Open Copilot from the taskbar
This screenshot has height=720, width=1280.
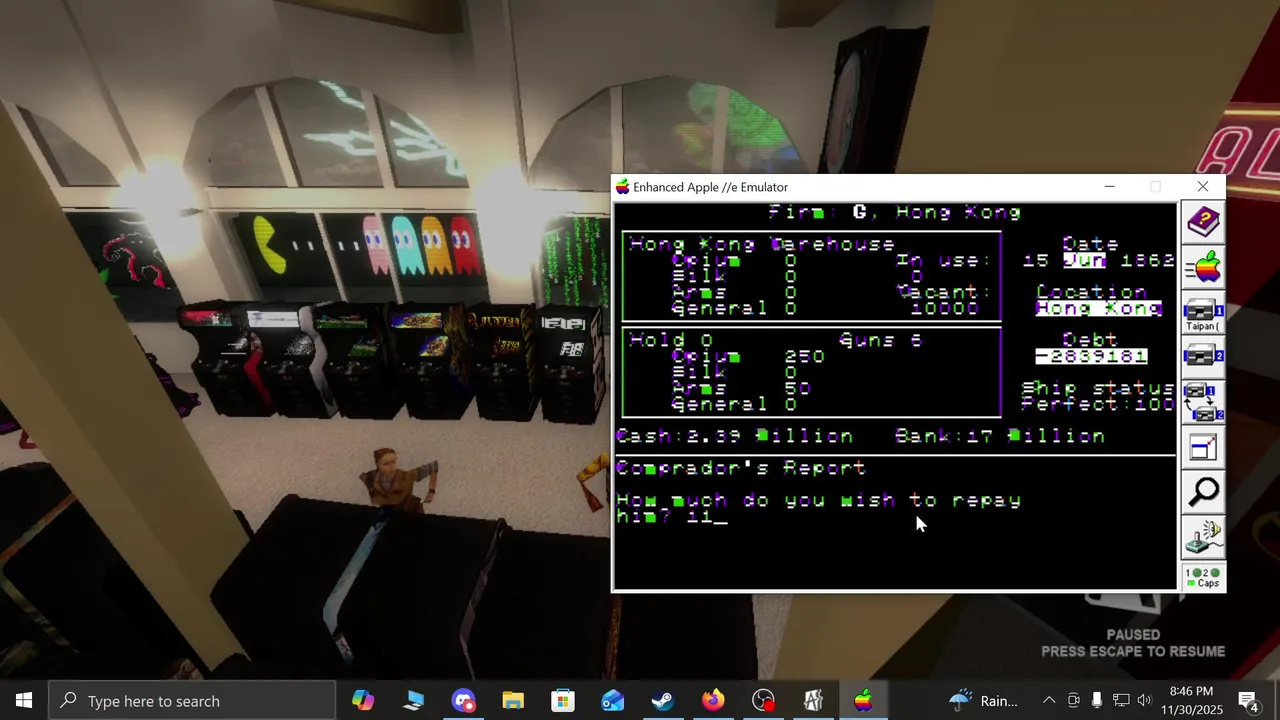[363, 700]
